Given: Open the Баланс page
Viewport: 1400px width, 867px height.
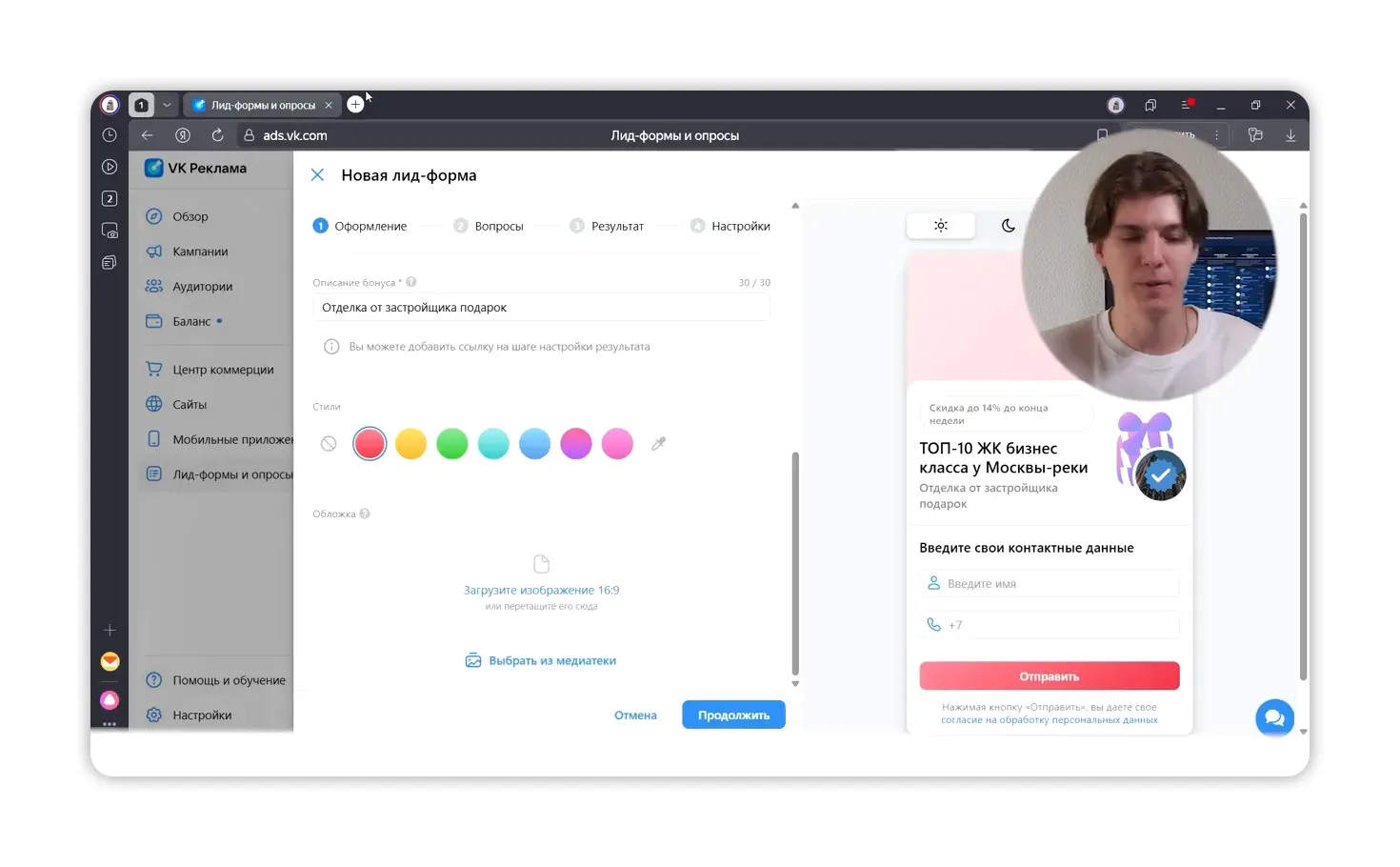Looking at the screenshot, I should pyautogui.click(x=195, y=321).
